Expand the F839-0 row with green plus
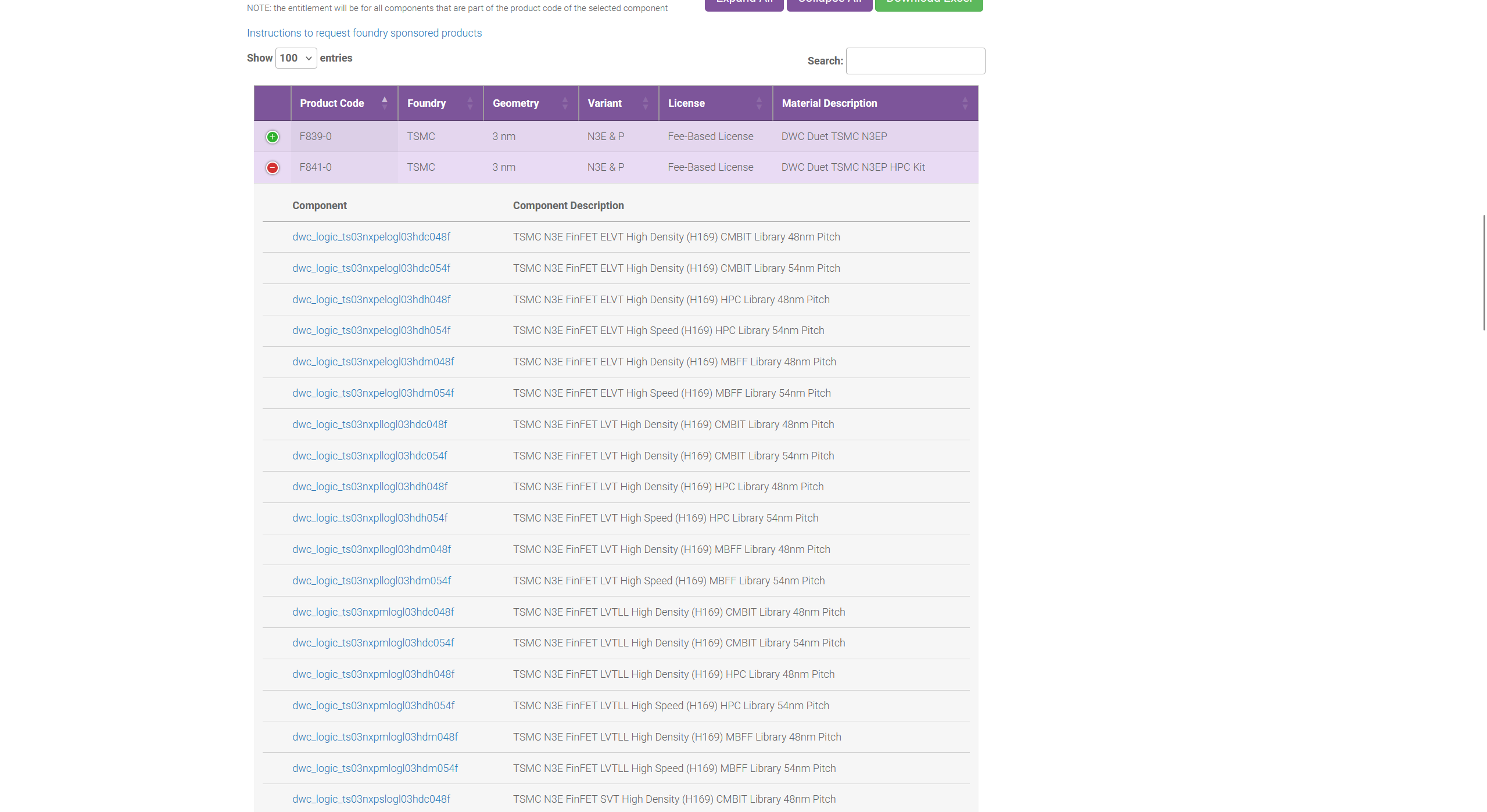Screen dimensions: 1487x812 point(272,137)
